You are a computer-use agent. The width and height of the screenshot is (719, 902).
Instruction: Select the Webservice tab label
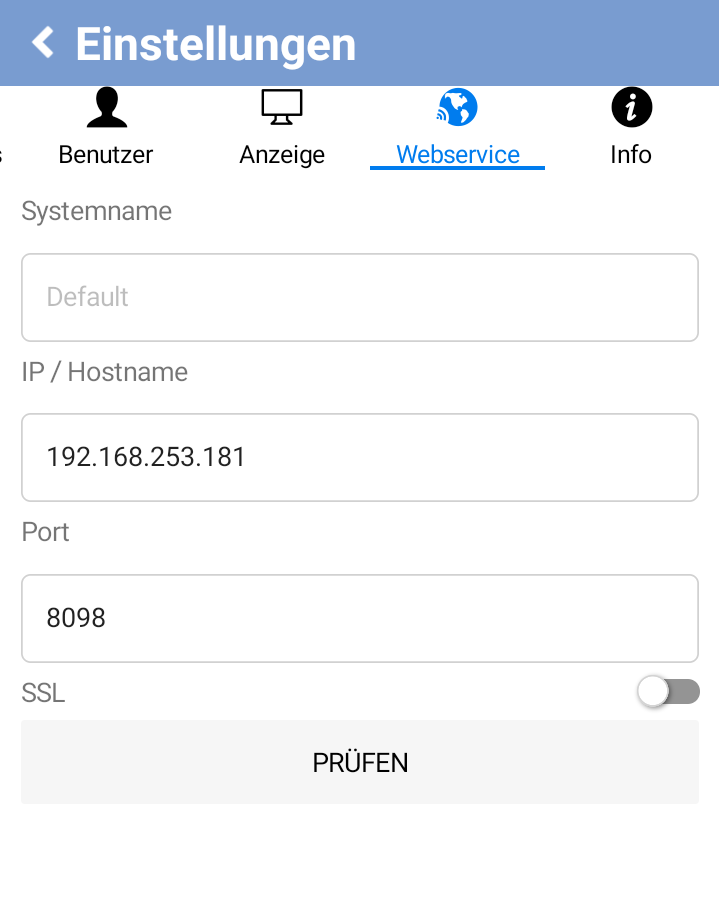click(458, 155)
